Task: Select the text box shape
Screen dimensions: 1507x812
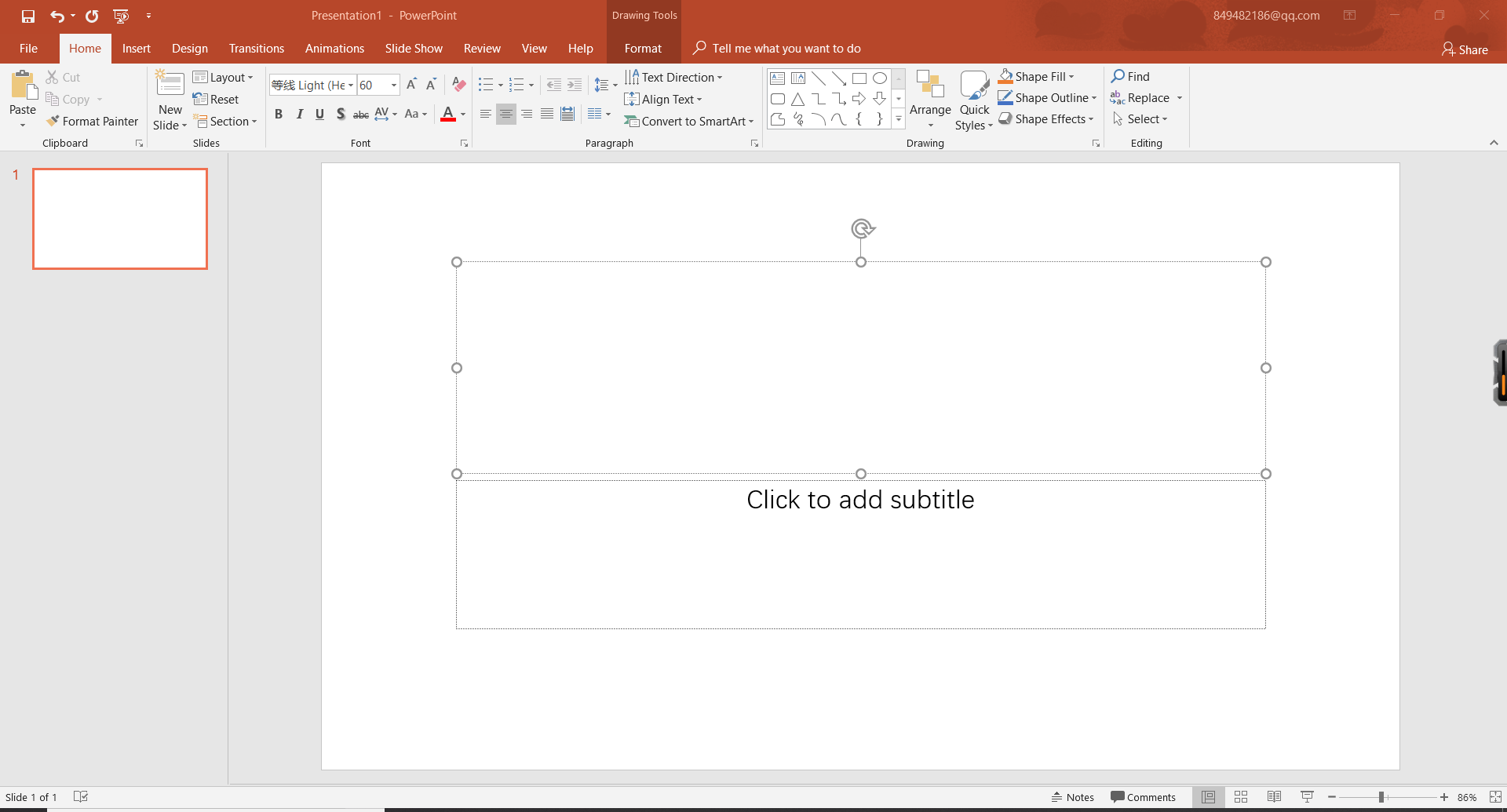Action: tap(778, 78)
